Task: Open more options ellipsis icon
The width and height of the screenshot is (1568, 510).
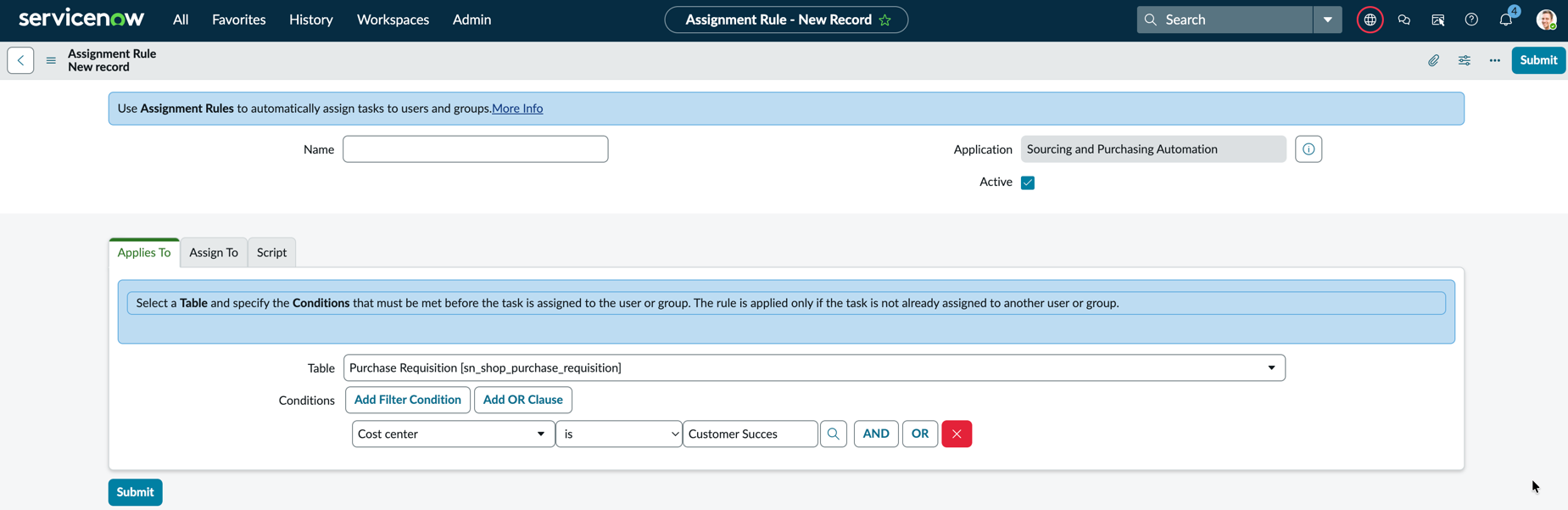Action: point(1495,60)
